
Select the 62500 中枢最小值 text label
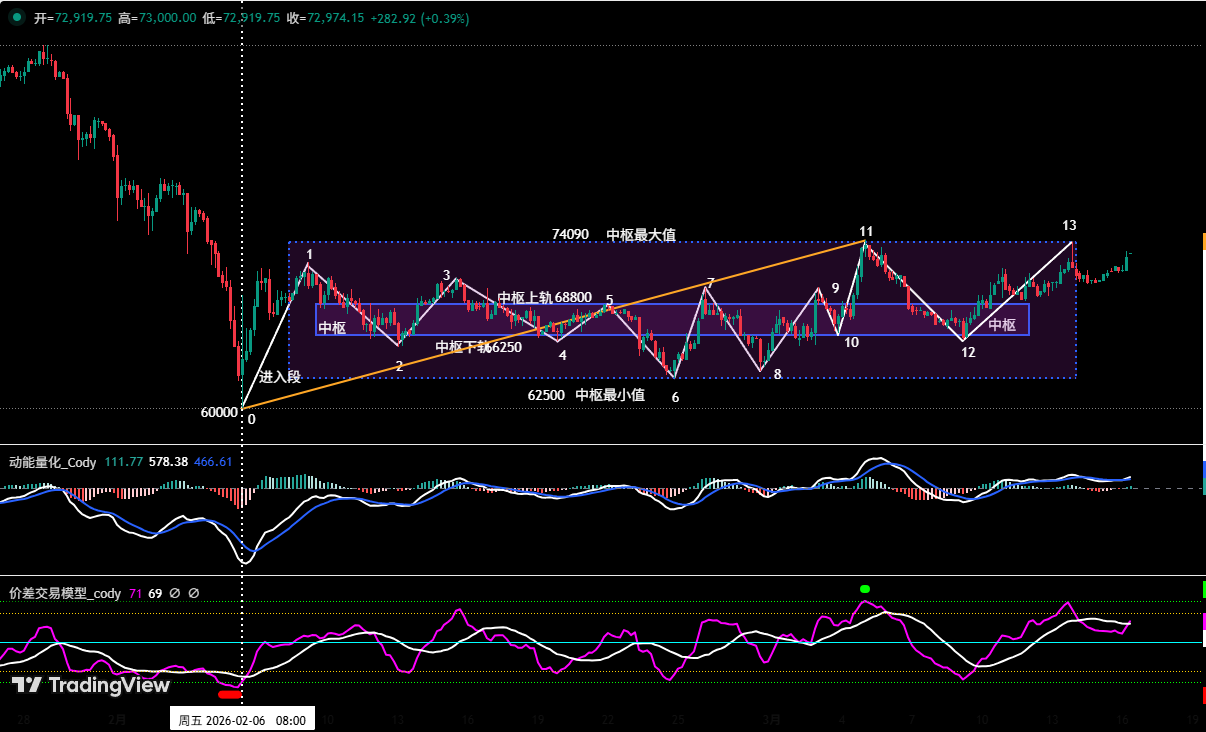point(586,395)
